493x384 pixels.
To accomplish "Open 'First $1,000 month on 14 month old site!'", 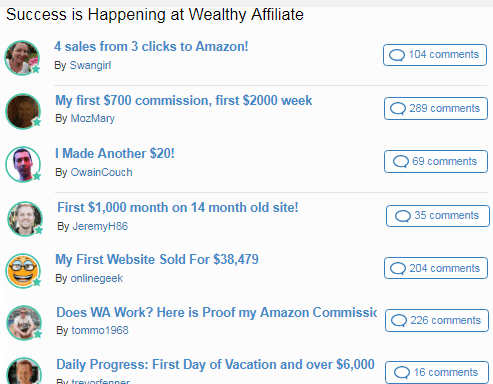I will [178, 207].
